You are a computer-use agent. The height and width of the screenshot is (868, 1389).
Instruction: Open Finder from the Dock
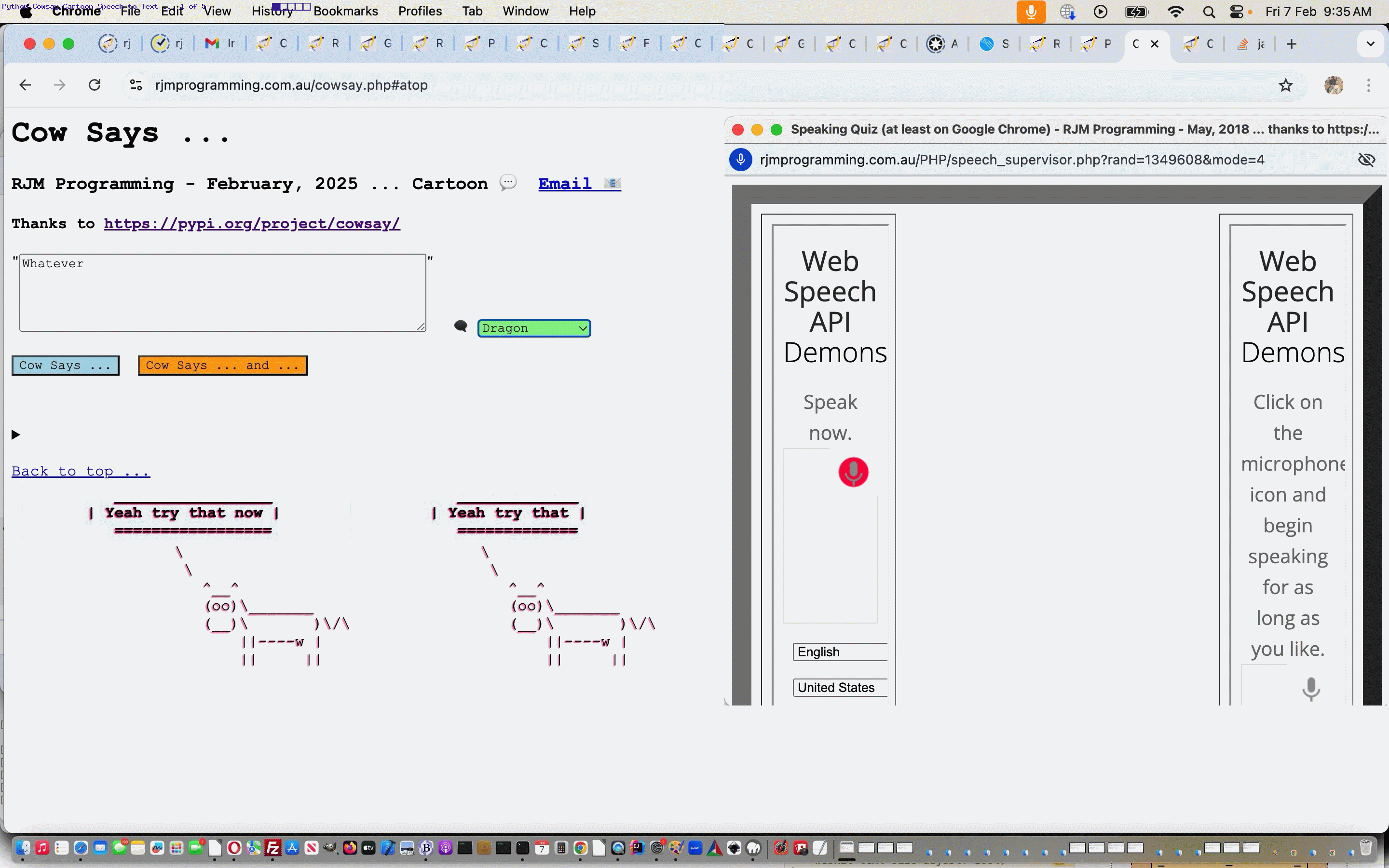pos(23,848)
